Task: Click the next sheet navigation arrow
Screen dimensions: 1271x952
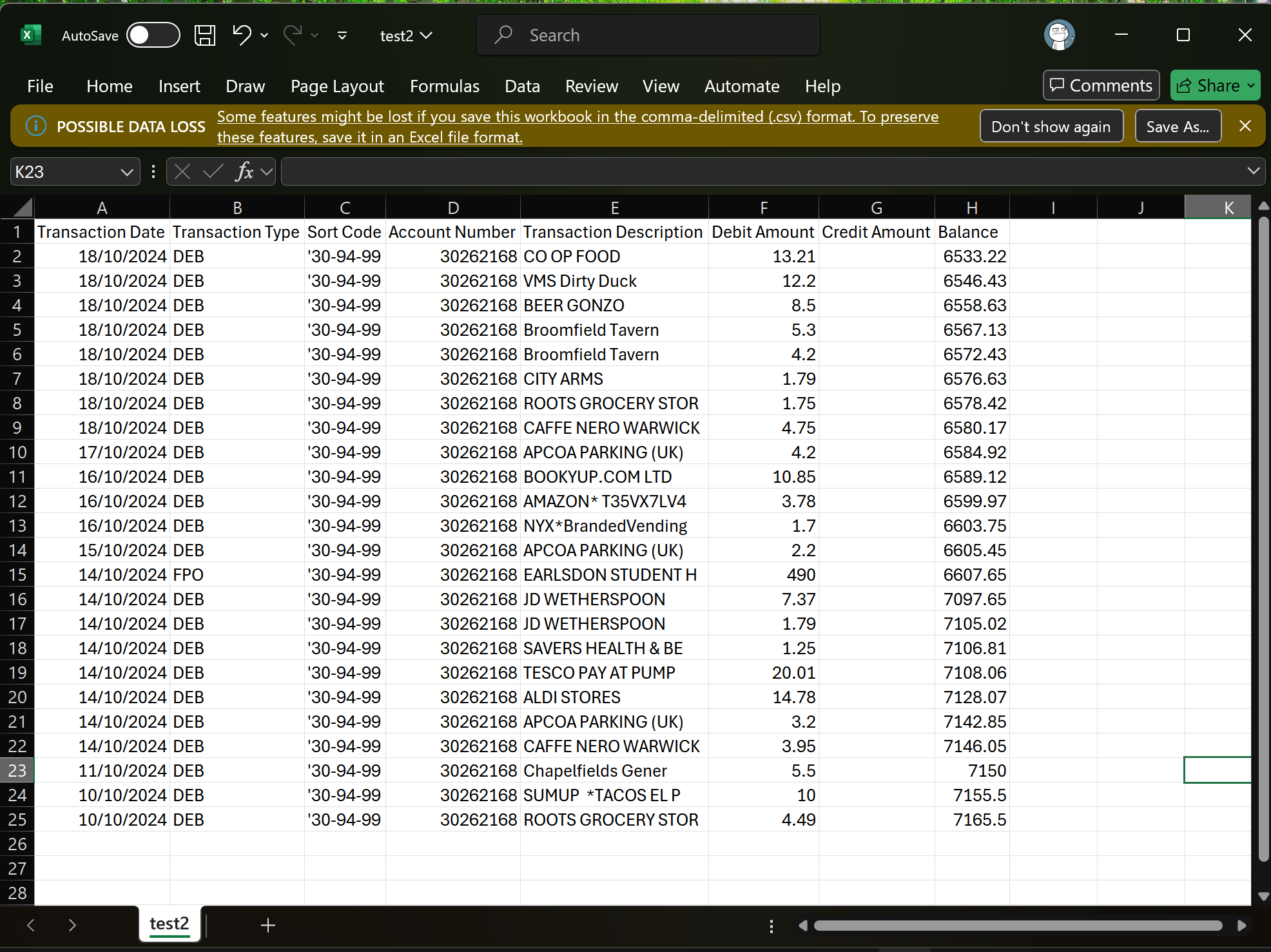Action: point(72,926)
